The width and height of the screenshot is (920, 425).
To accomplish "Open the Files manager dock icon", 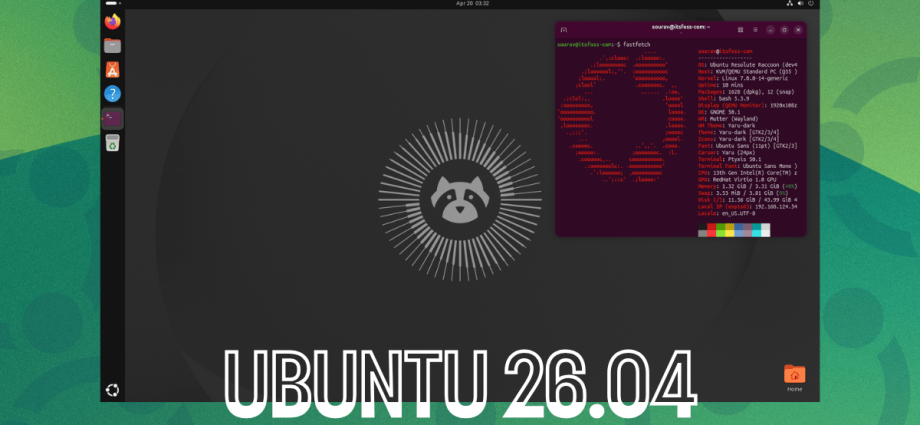I will point(113,45).
